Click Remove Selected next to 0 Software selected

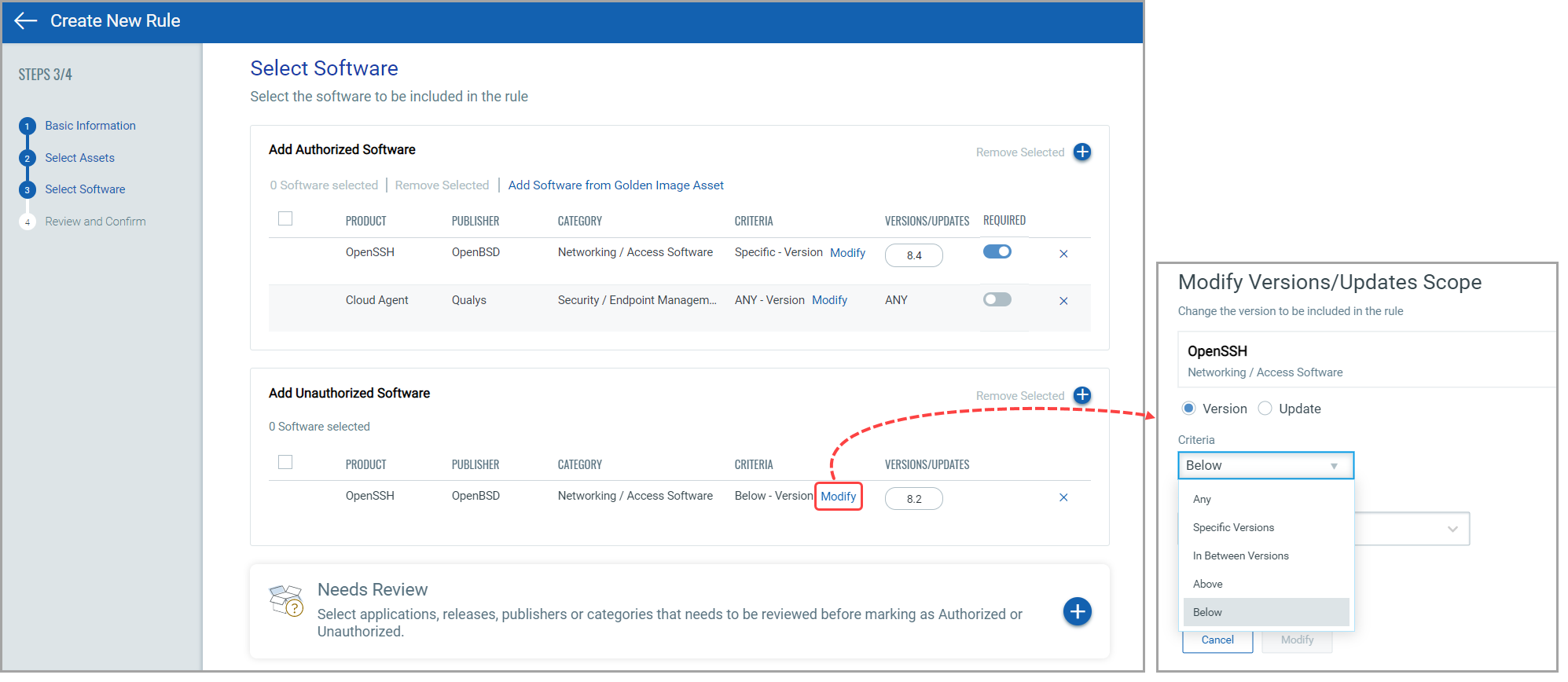442,185
